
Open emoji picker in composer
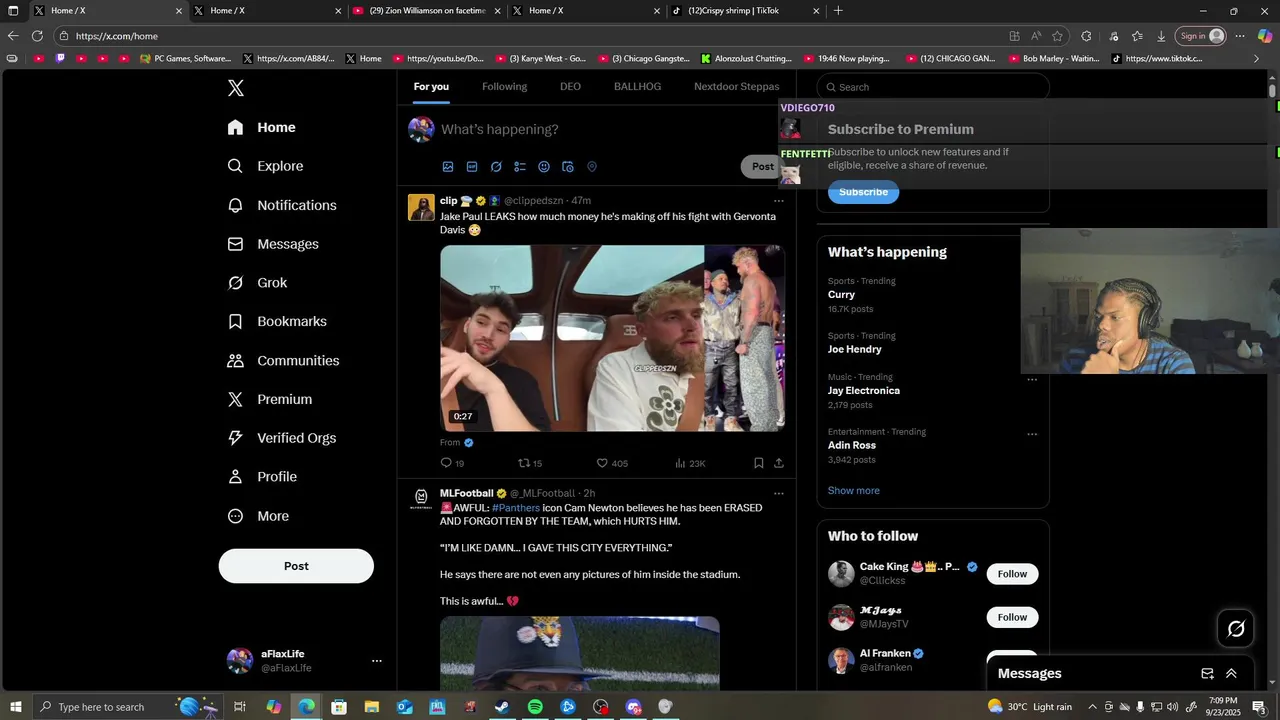coord(544,167)
